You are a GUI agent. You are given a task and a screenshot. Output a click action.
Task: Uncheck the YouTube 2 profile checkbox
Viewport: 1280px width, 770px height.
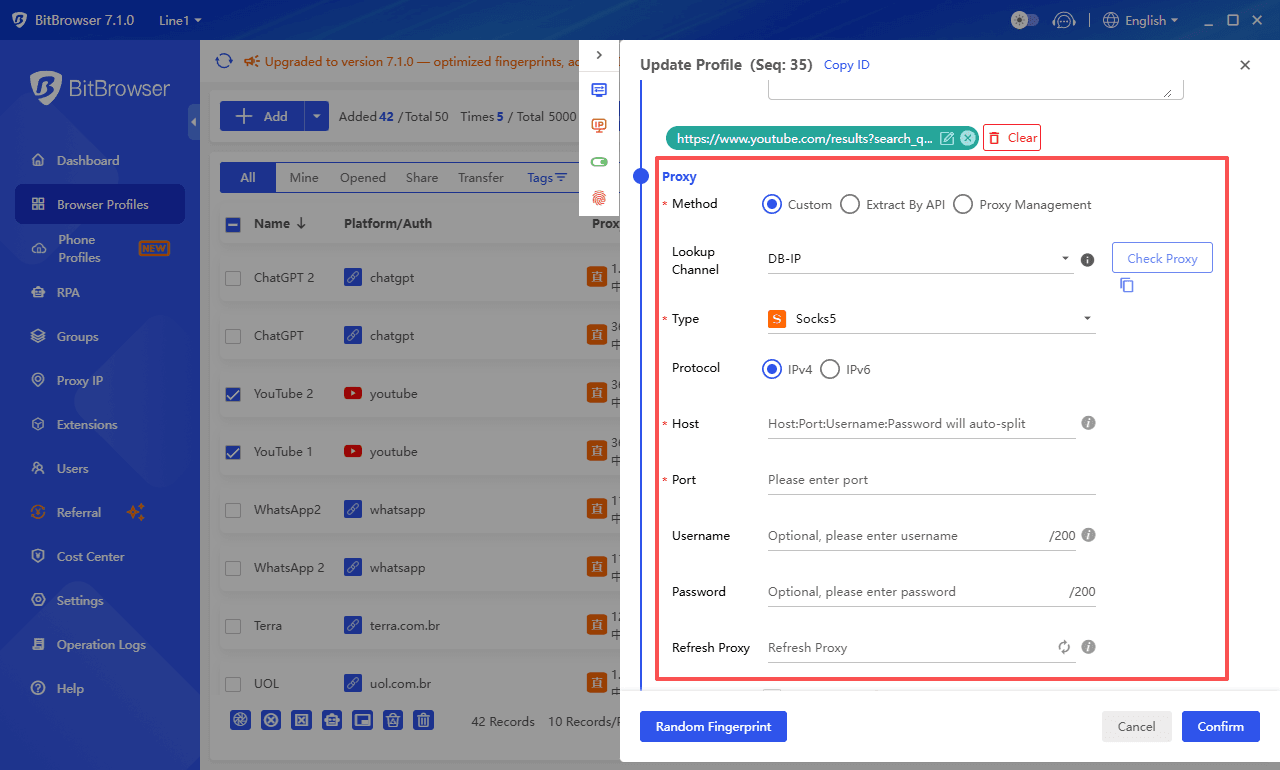233,393
